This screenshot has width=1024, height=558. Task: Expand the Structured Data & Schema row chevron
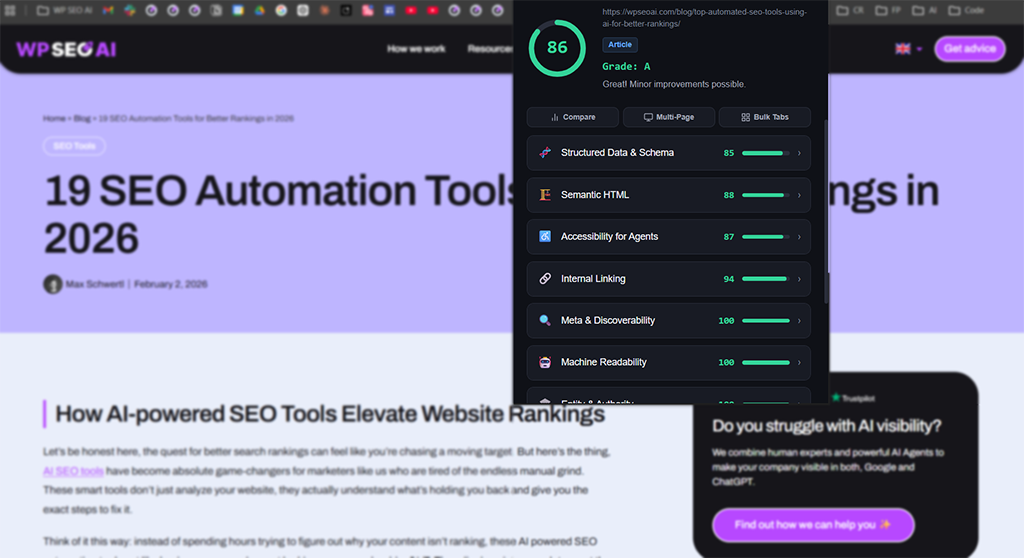tap(799, 153)
